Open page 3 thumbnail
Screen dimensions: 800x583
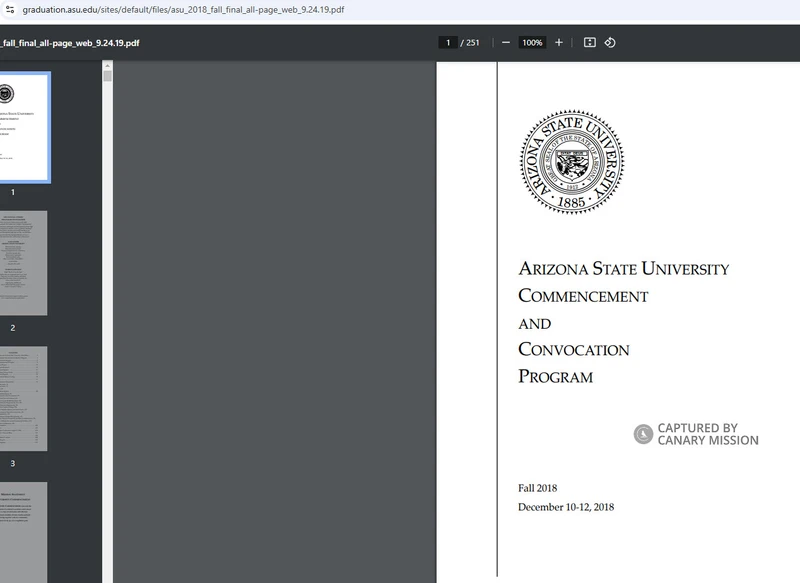tap(23, 399)
